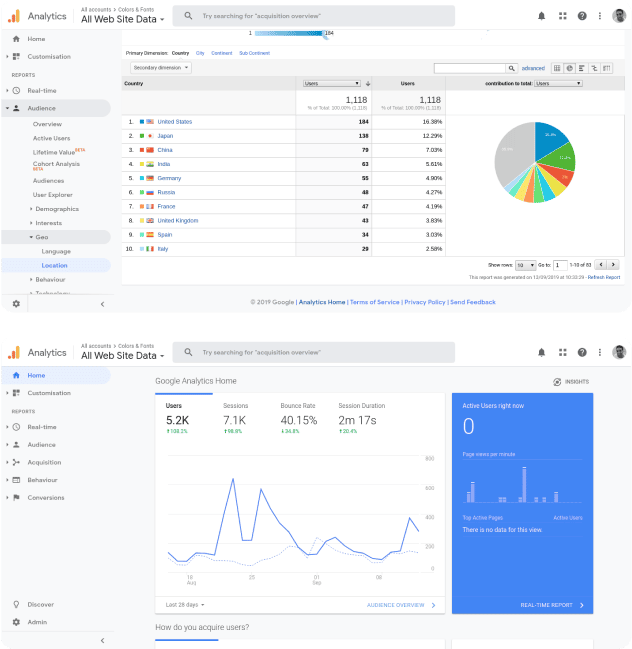This screenshot has width=632, height=649.
Task: Click the Privacy Policy footer link
Action: [425, 302]
